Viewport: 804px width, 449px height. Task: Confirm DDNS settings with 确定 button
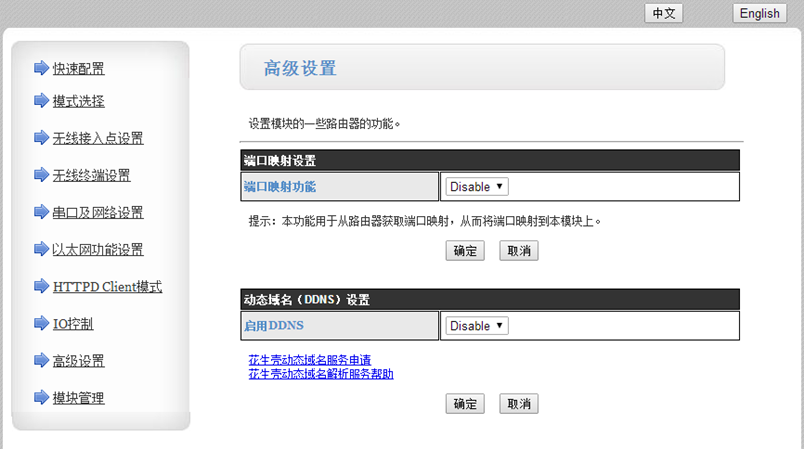[465, 404]
